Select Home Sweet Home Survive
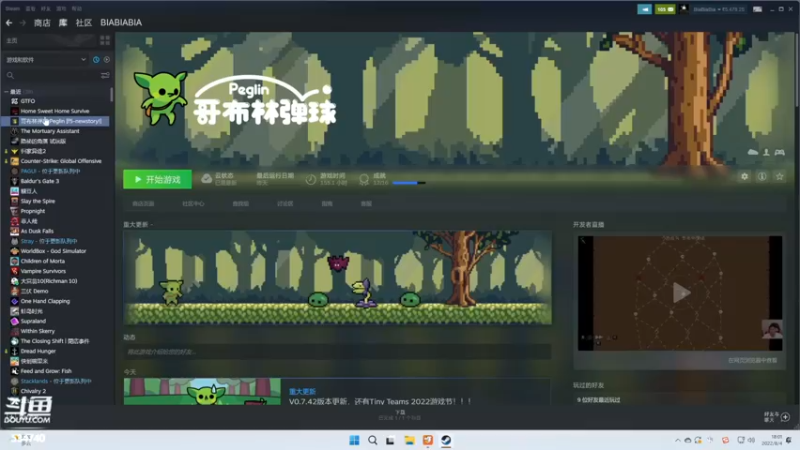800x450 pixels. 55,111
